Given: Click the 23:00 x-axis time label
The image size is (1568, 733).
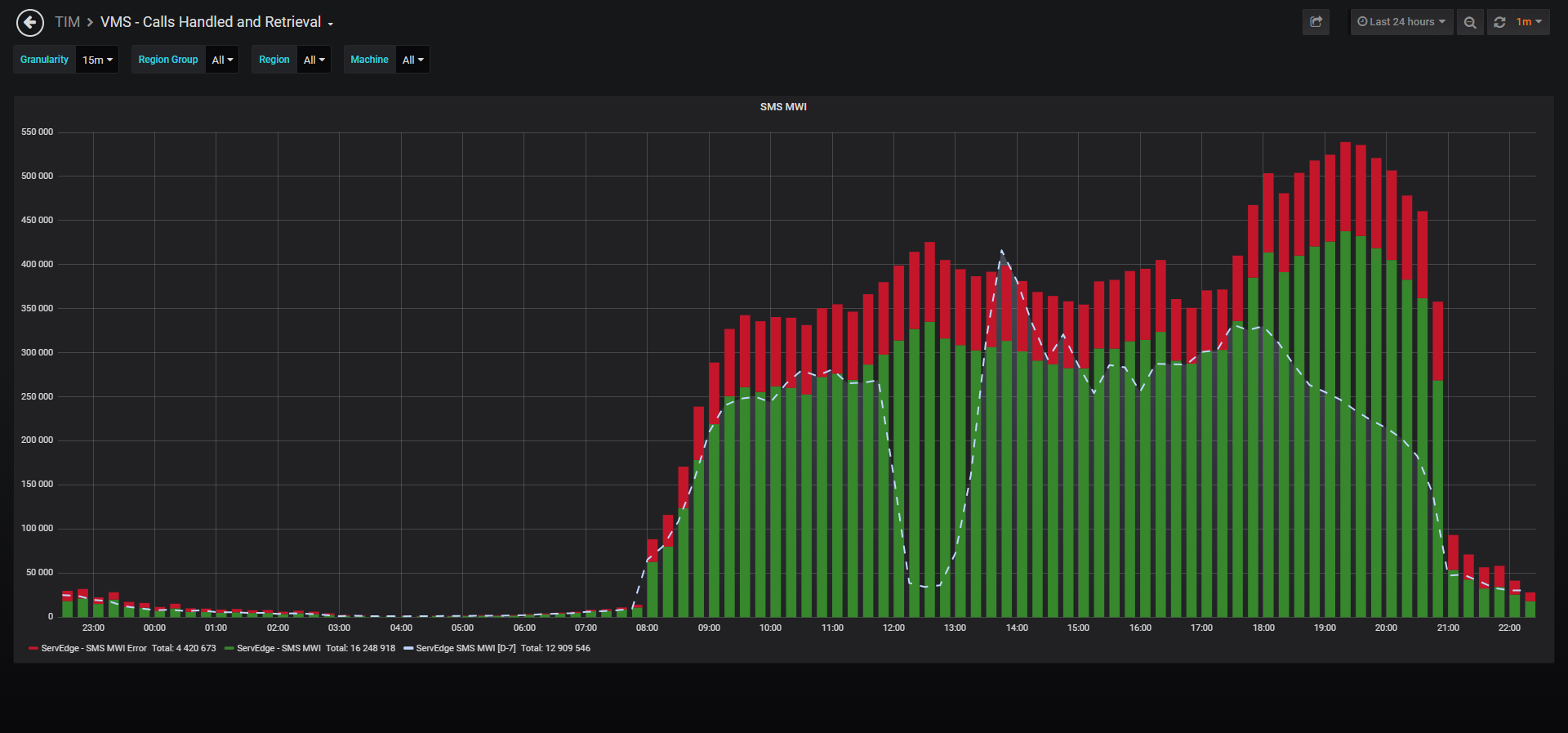Looking at the screenshot, I should point(93,628).
